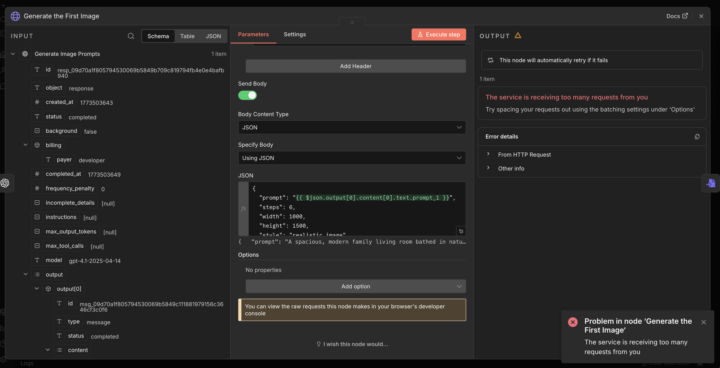Click the expand-editor icon in the JSON field
The image size is (720, 368).
(461, 231)
